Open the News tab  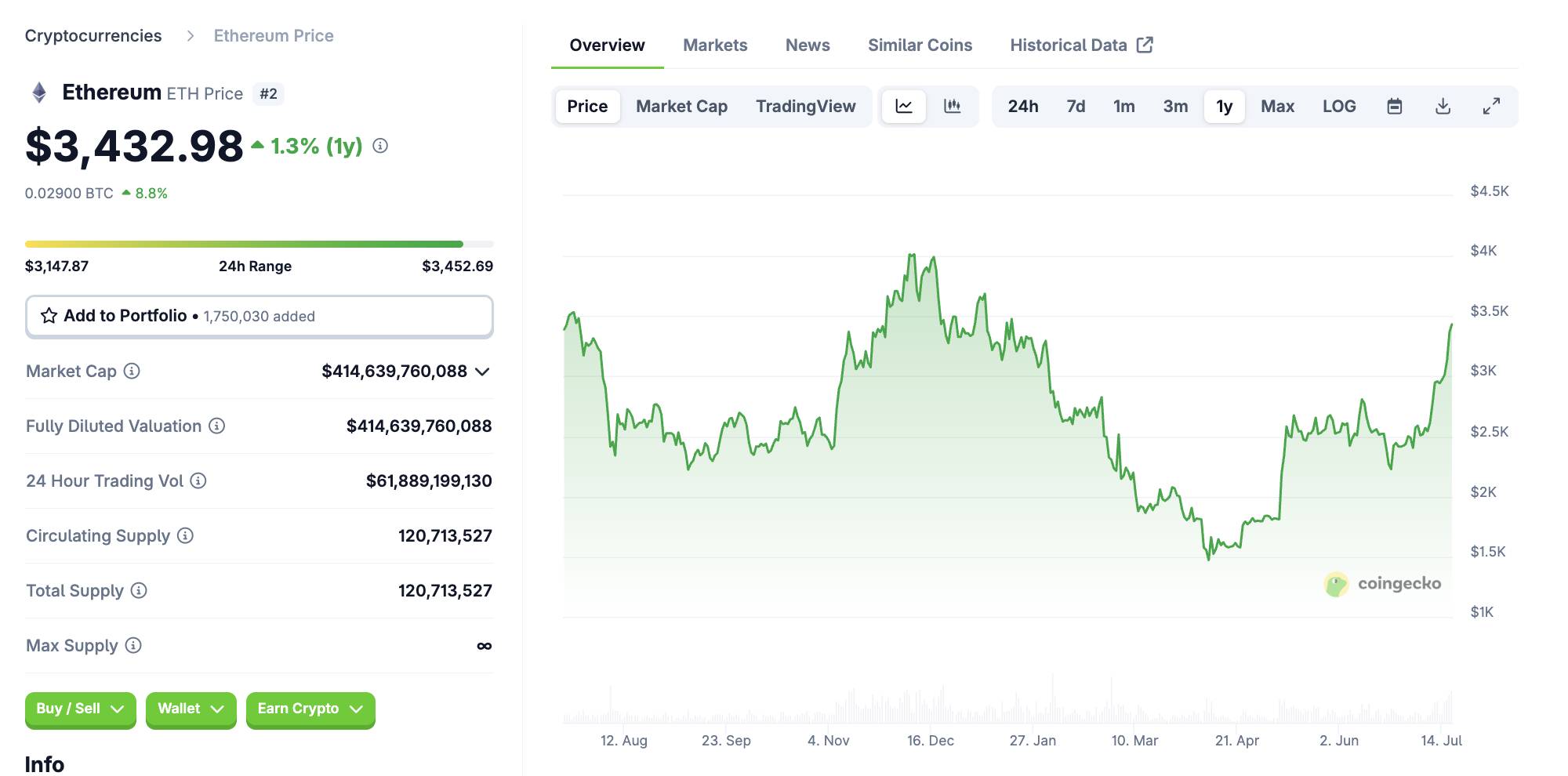point(808,45)
